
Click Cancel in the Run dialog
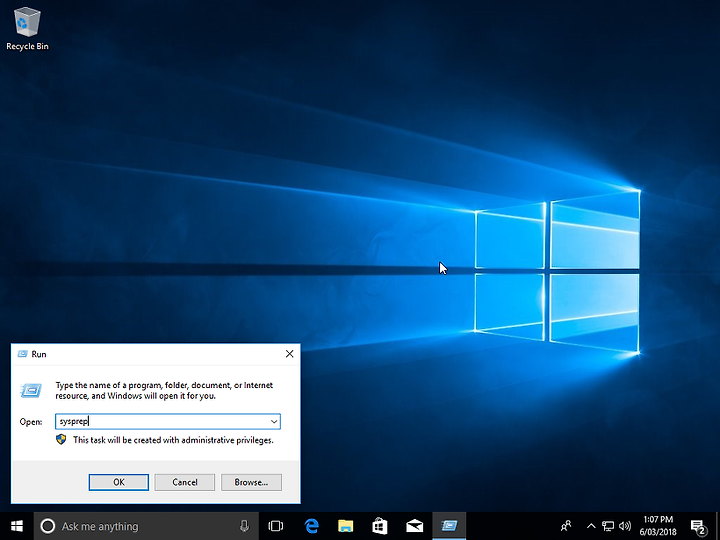click(185, 482)
